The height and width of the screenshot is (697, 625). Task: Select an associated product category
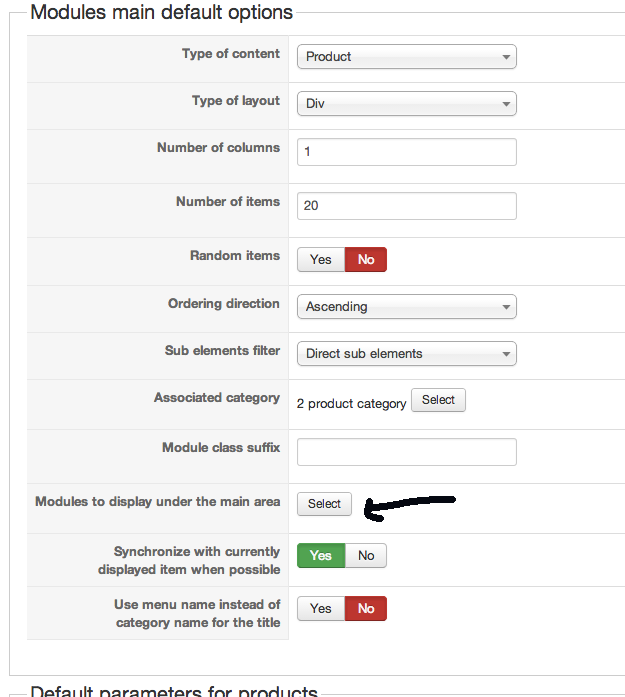pos(438,400)
